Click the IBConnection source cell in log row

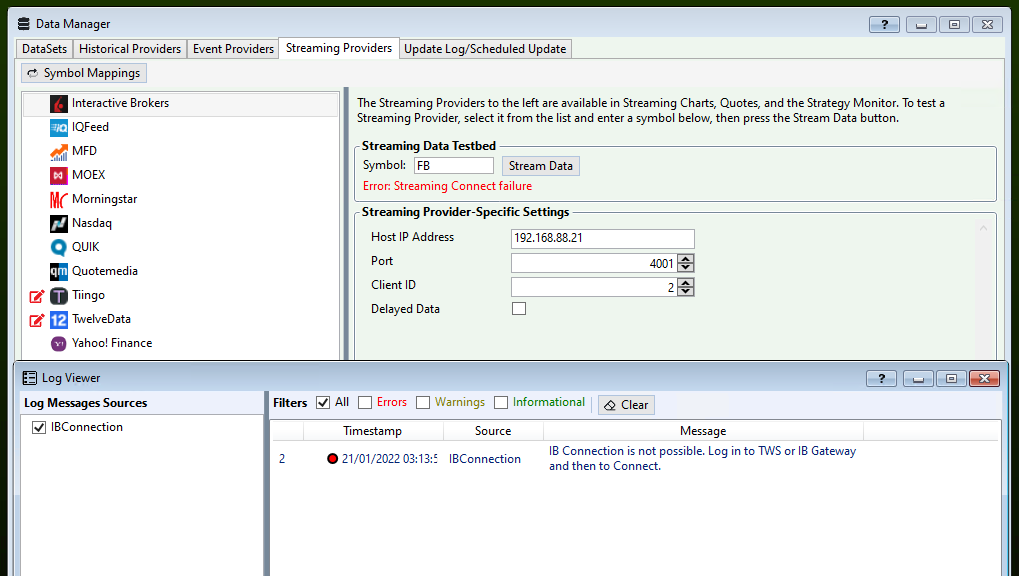pyautogui.click(x=485, y=458)
